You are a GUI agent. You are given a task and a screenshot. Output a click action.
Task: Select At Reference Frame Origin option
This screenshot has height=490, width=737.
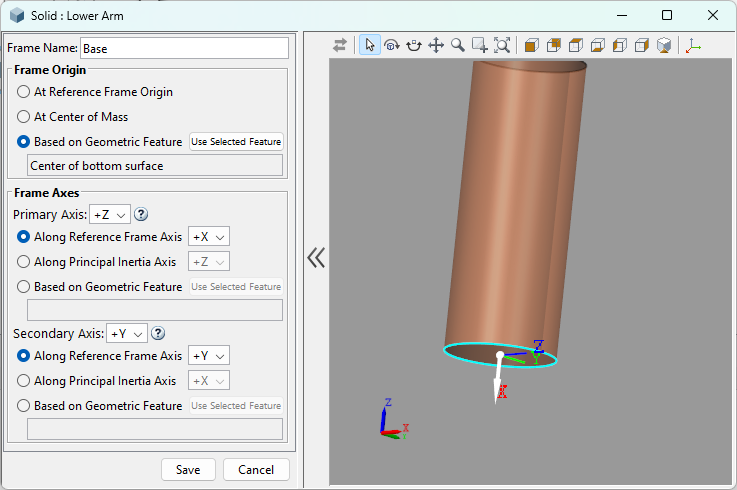(x=23, y=92)
